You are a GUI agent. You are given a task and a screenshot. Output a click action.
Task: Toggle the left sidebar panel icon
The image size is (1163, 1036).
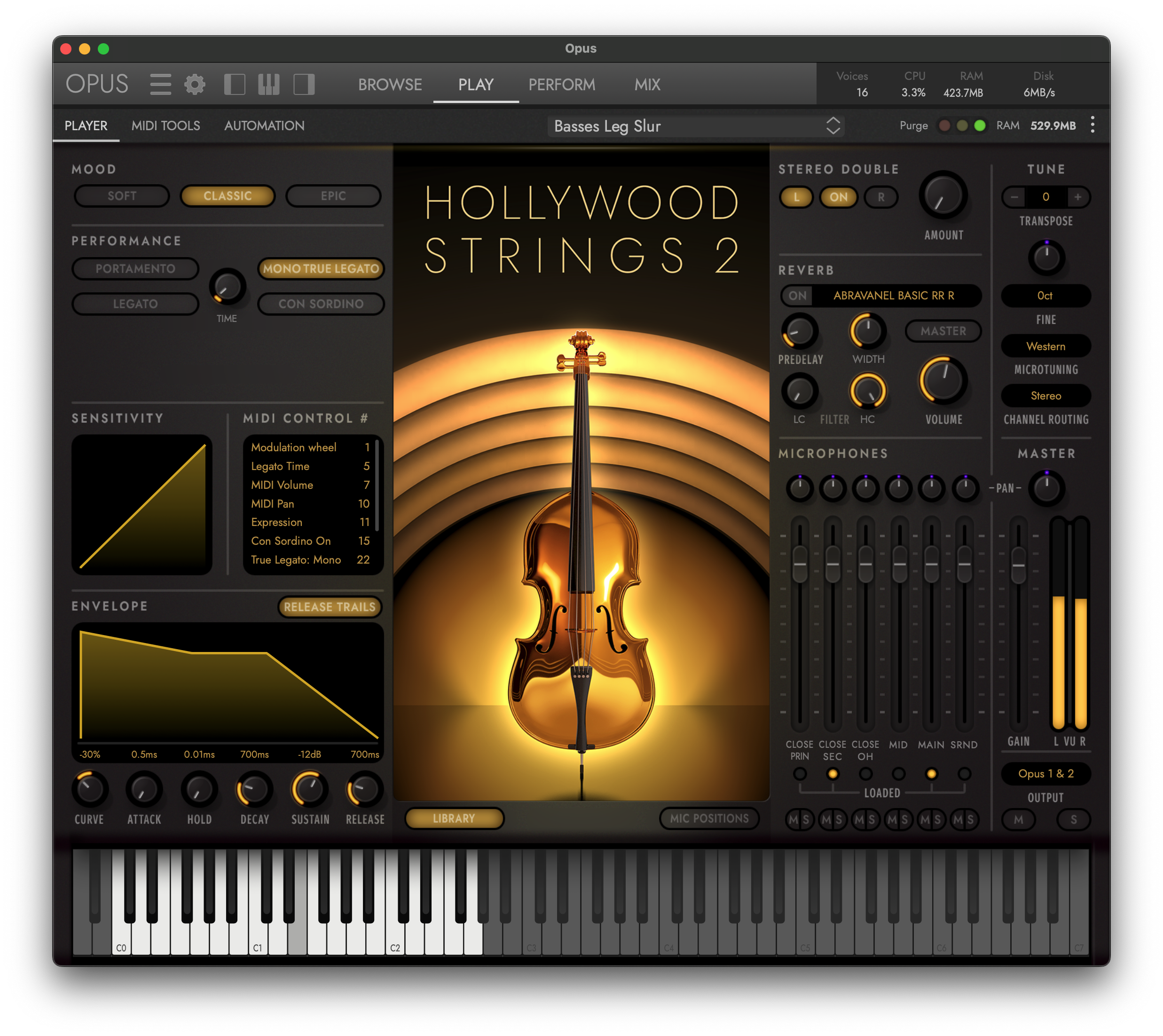click(235, 84)
